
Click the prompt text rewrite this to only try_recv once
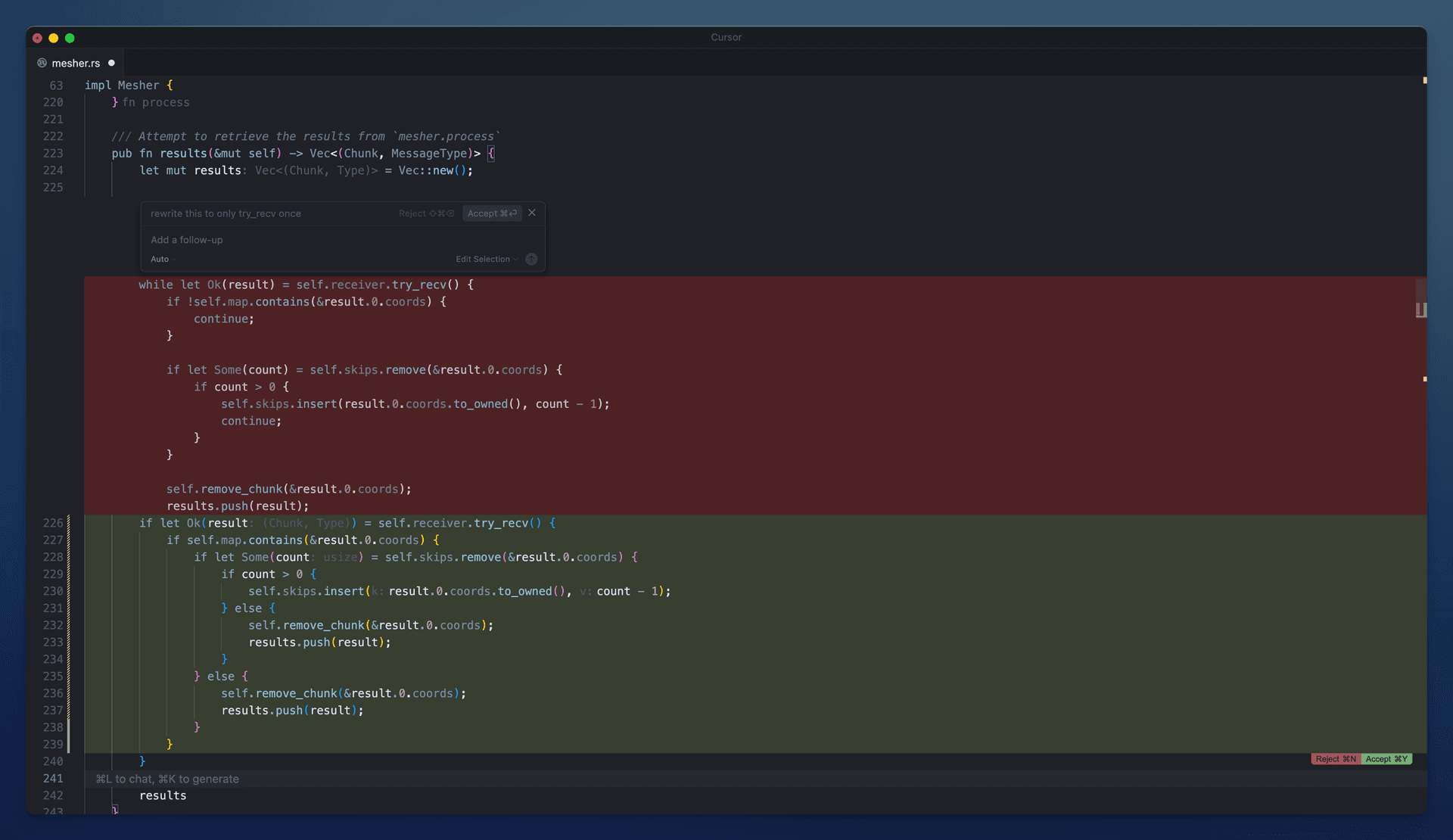225,213
